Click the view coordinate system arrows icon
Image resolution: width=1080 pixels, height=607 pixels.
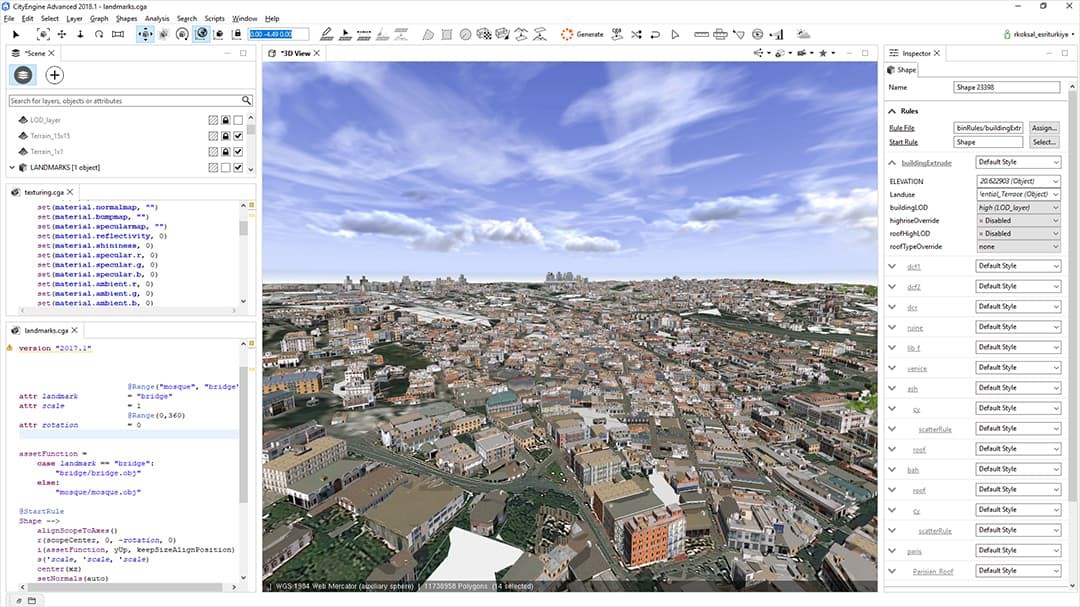758,53
